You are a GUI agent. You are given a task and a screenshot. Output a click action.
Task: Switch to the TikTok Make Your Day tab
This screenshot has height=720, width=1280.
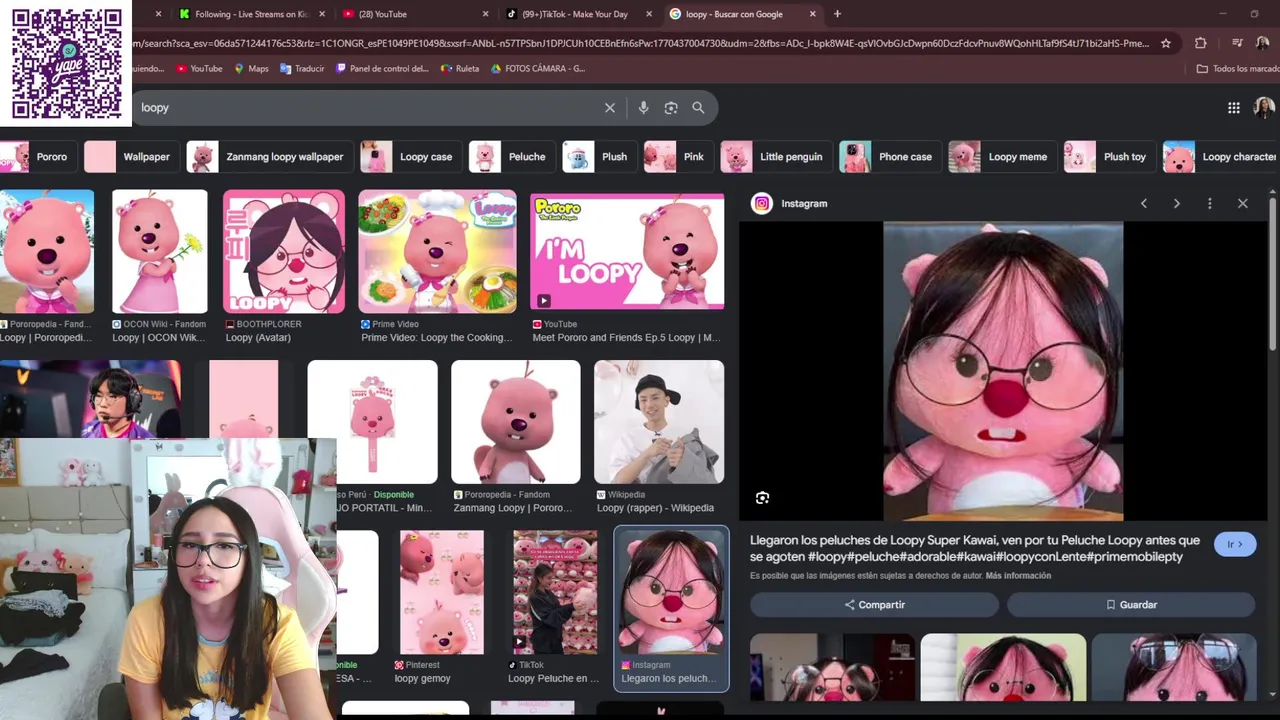pyautogui.click(x=576, y=14)
